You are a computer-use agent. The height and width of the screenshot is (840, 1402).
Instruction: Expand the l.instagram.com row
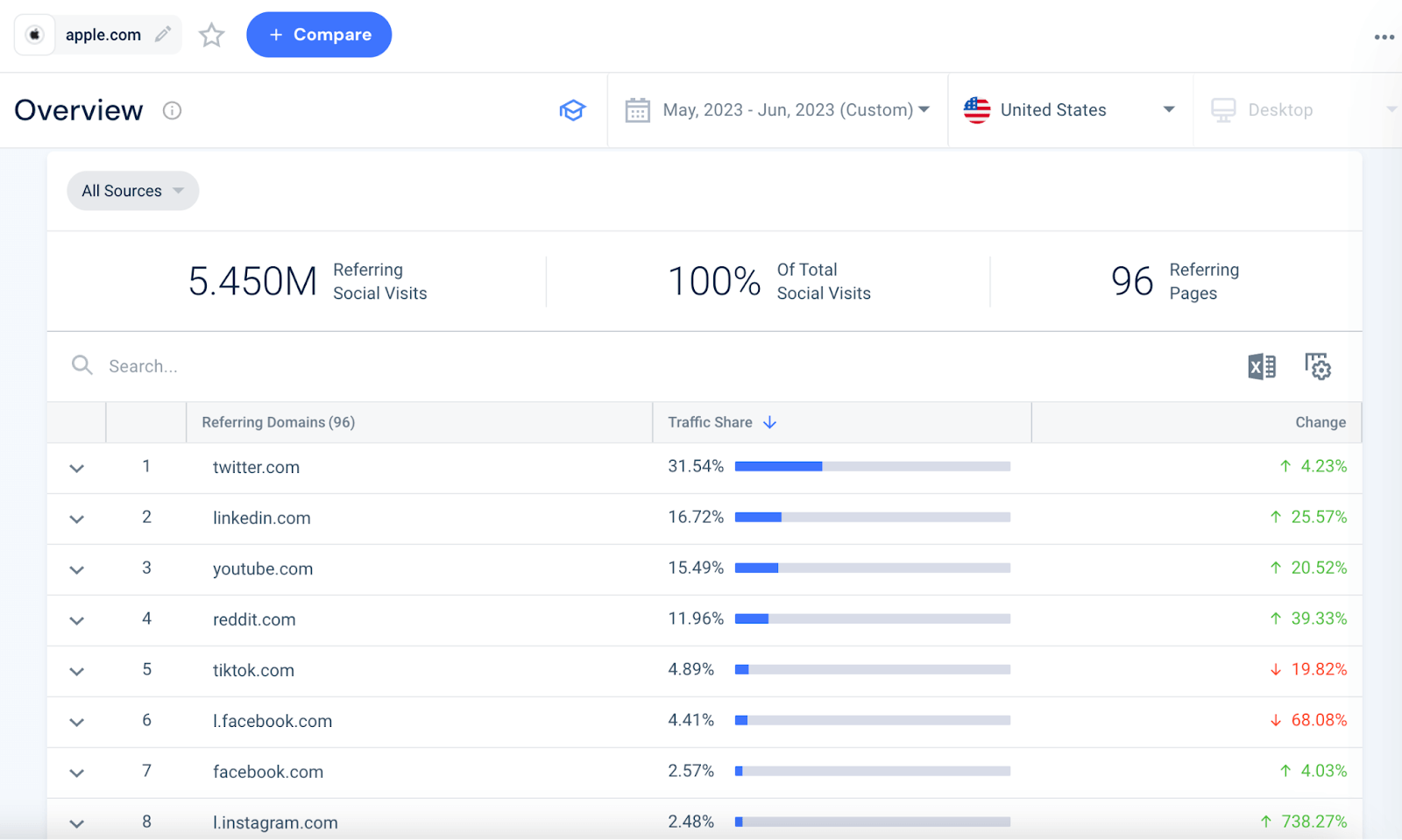pos(77,824)
